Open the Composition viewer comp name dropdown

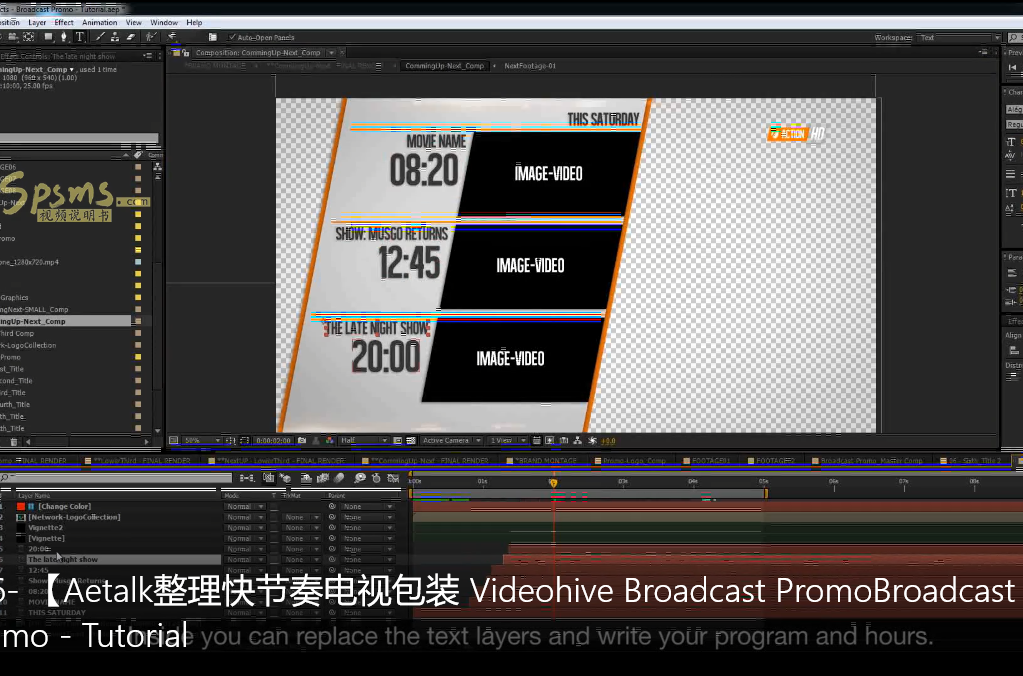click(331, 53)
